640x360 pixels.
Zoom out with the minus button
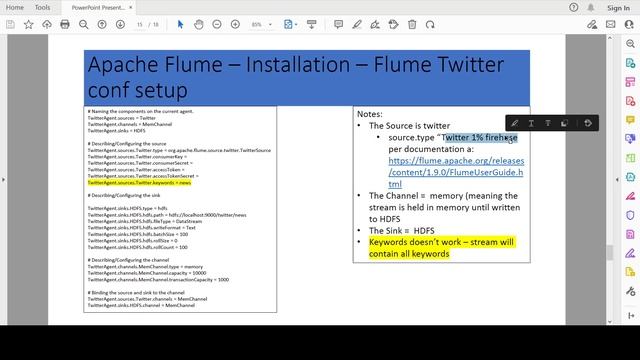coord(217,24)
